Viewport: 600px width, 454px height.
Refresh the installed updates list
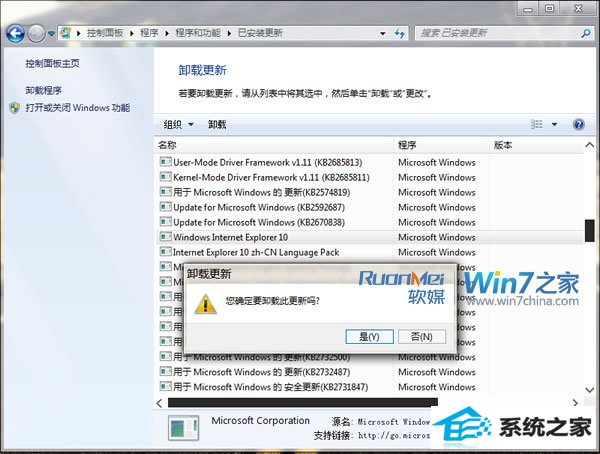click(400, 33)
